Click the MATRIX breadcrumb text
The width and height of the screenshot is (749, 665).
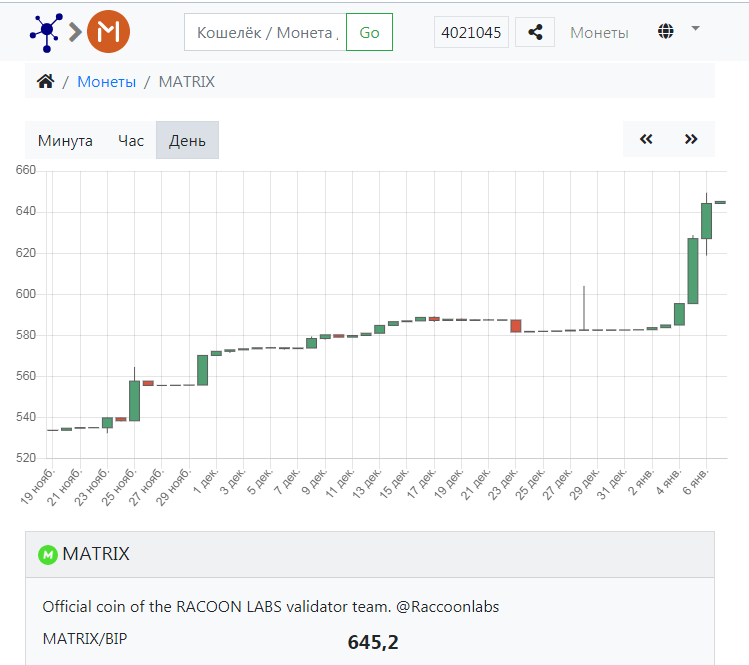tap(187, 82)
